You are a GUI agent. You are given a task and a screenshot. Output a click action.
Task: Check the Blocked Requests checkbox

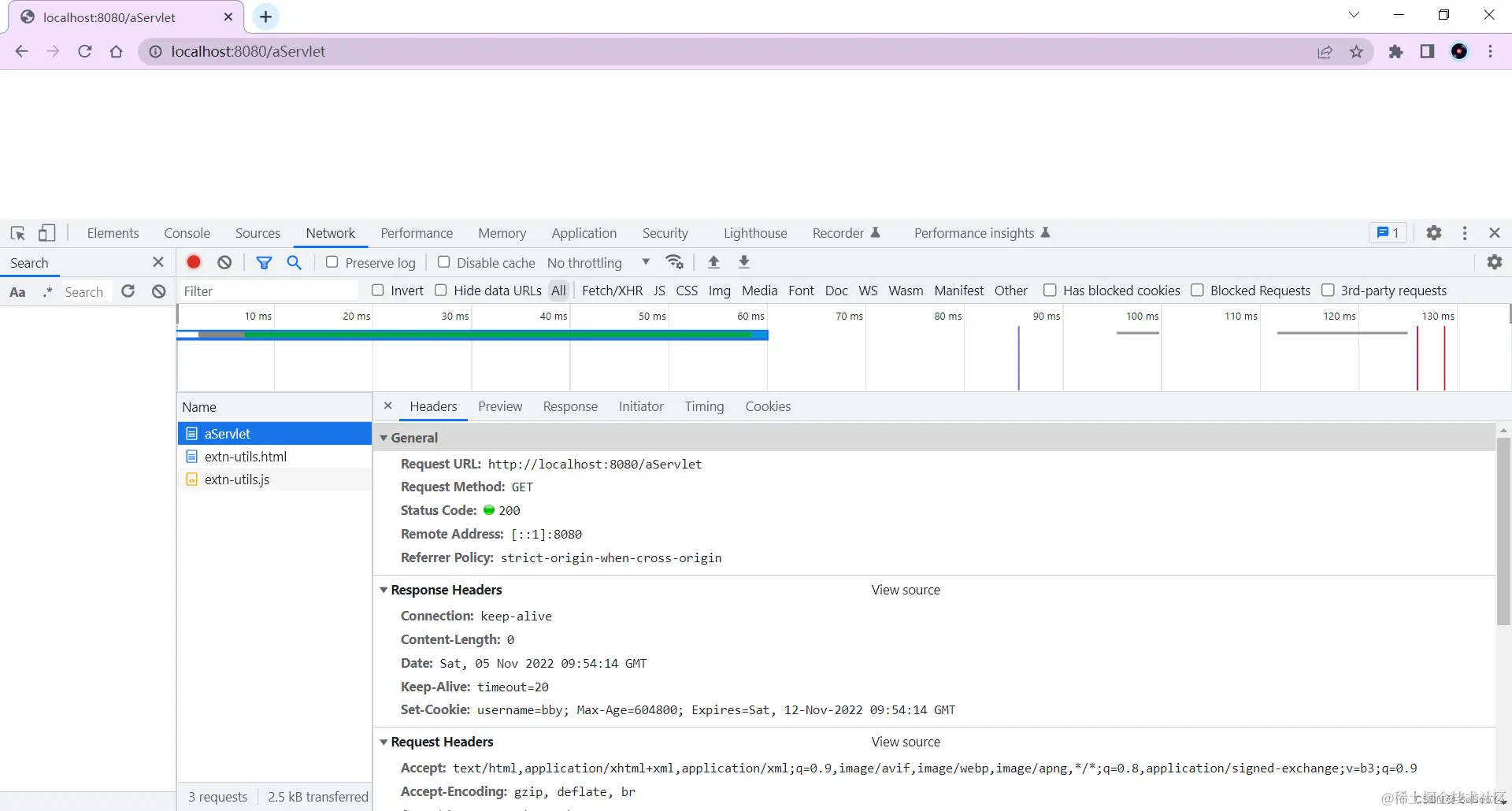pyautogui.click(x=1197, y=291)
